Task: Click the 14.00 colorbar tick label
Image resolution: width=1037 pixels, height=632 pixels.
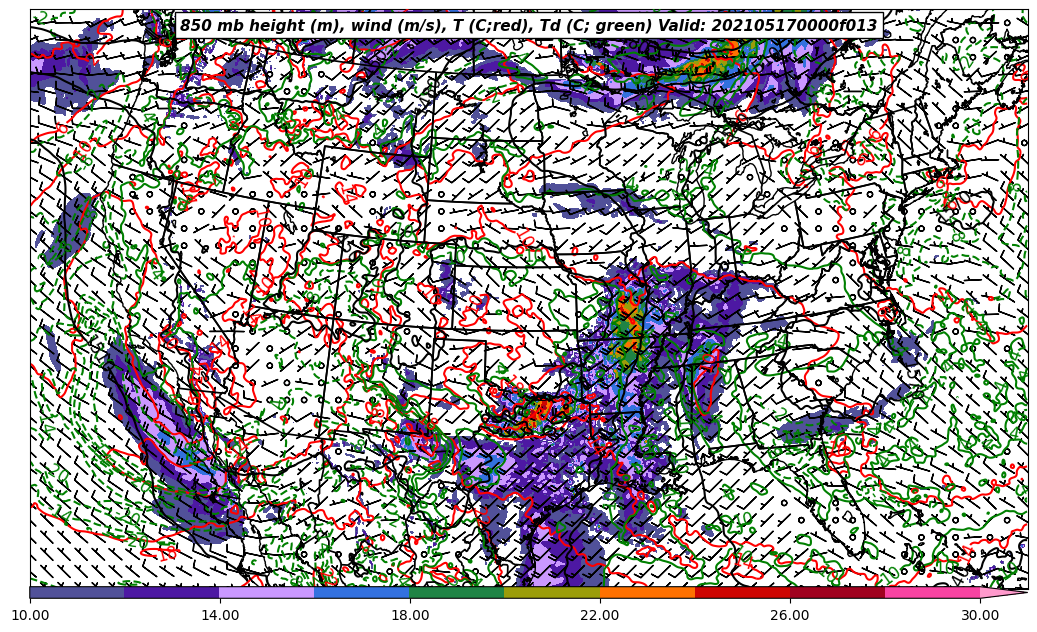Action: pyautogui.click(x=220, y=616)
